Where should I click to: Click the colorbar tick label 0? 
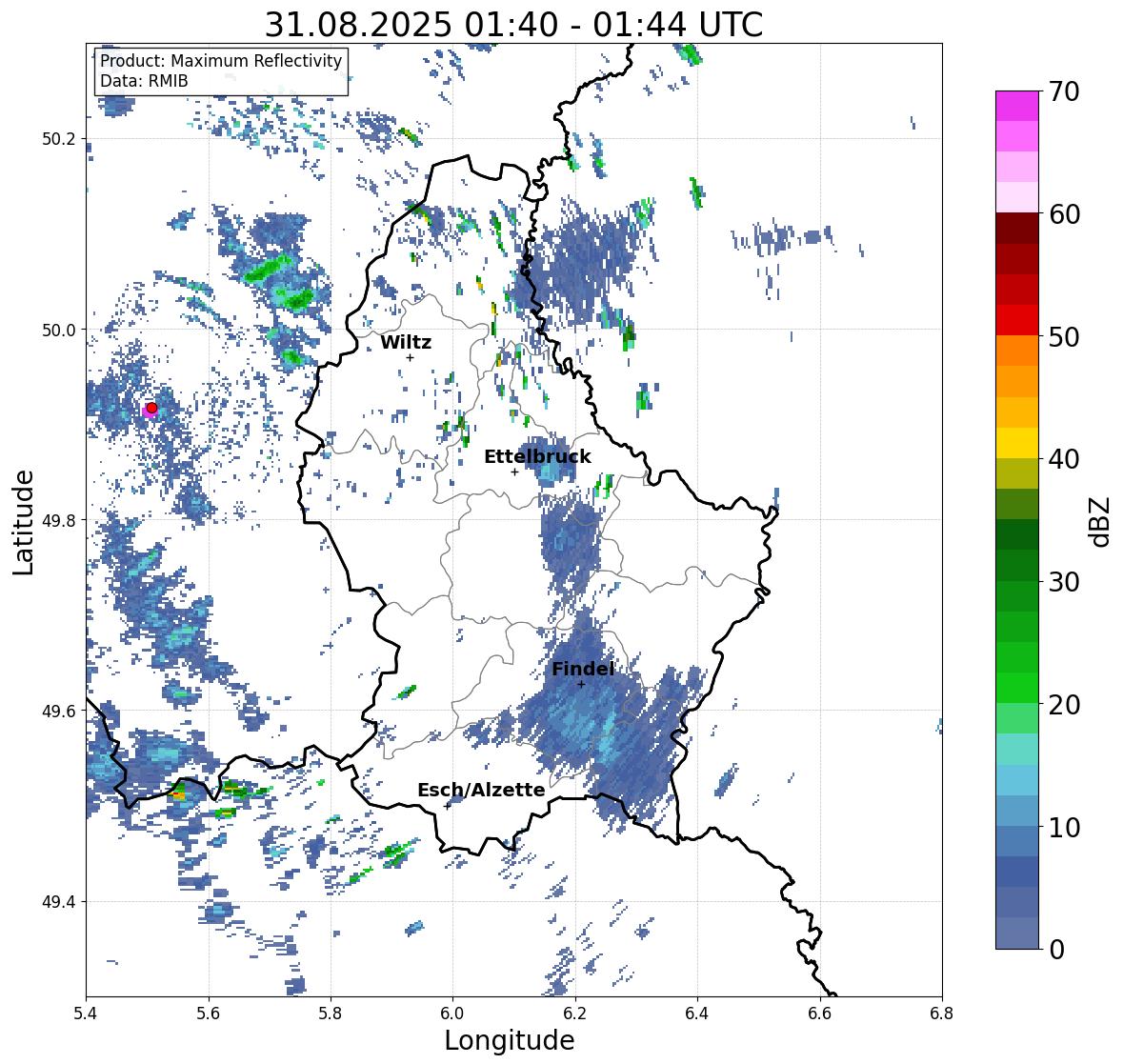(1056, 950)
